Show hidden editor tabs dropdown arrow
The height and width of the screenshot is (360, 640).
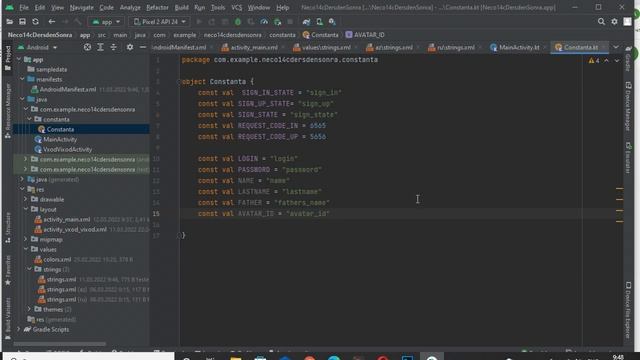pyautogui.click(x=616, y=47)
